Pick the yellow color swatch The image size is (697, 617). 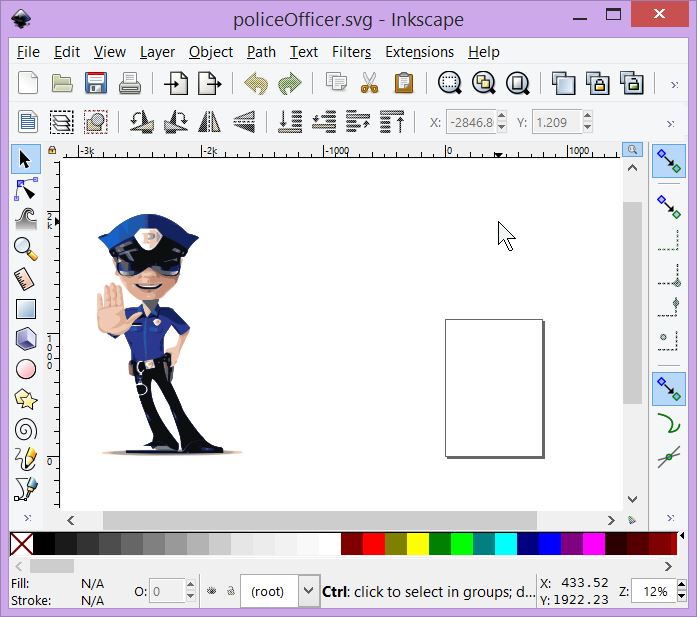[418, 544]
